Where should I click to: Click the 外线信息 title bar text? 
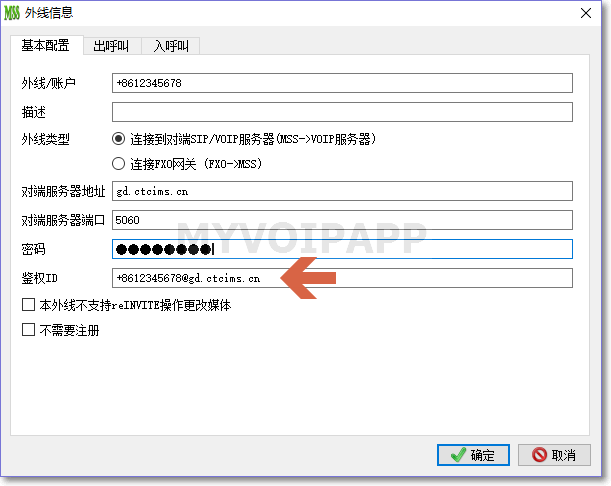(53, 13)
